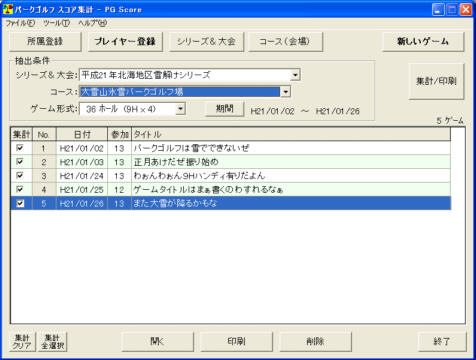Image resolution: width=476 pixels, height=360 pixels.
Task: Expand the ゲーム形式 dropdown arrow
Action: (x=180, y=109)
